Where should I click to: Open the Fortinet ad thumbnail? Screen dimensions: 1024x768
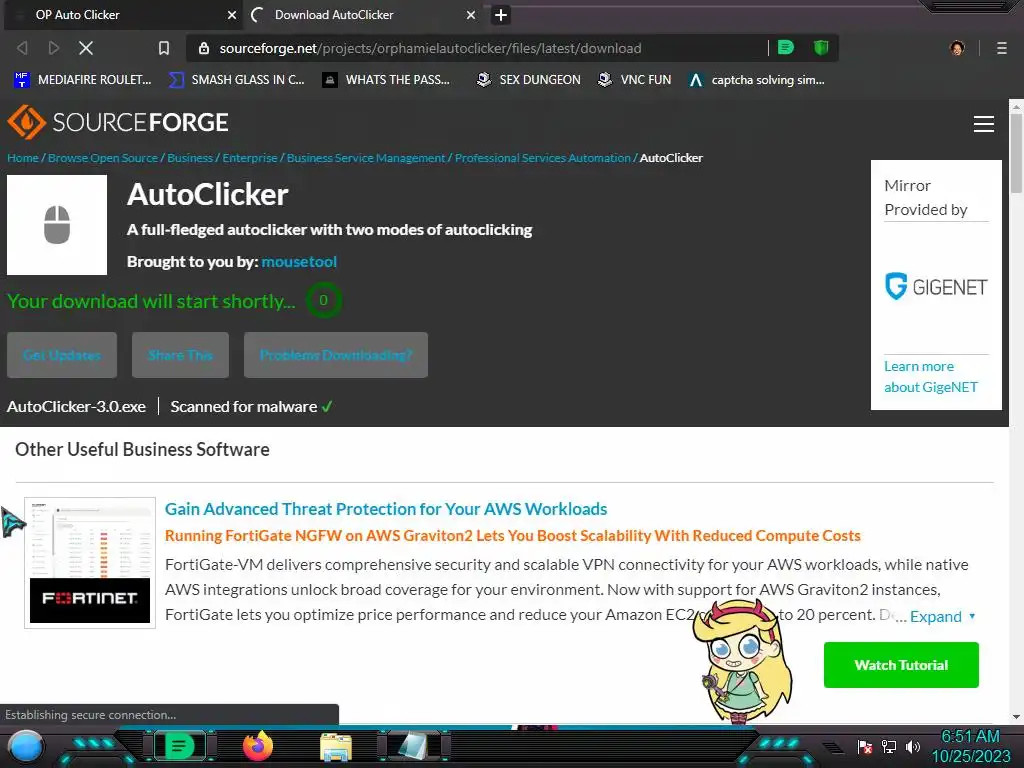90,562
